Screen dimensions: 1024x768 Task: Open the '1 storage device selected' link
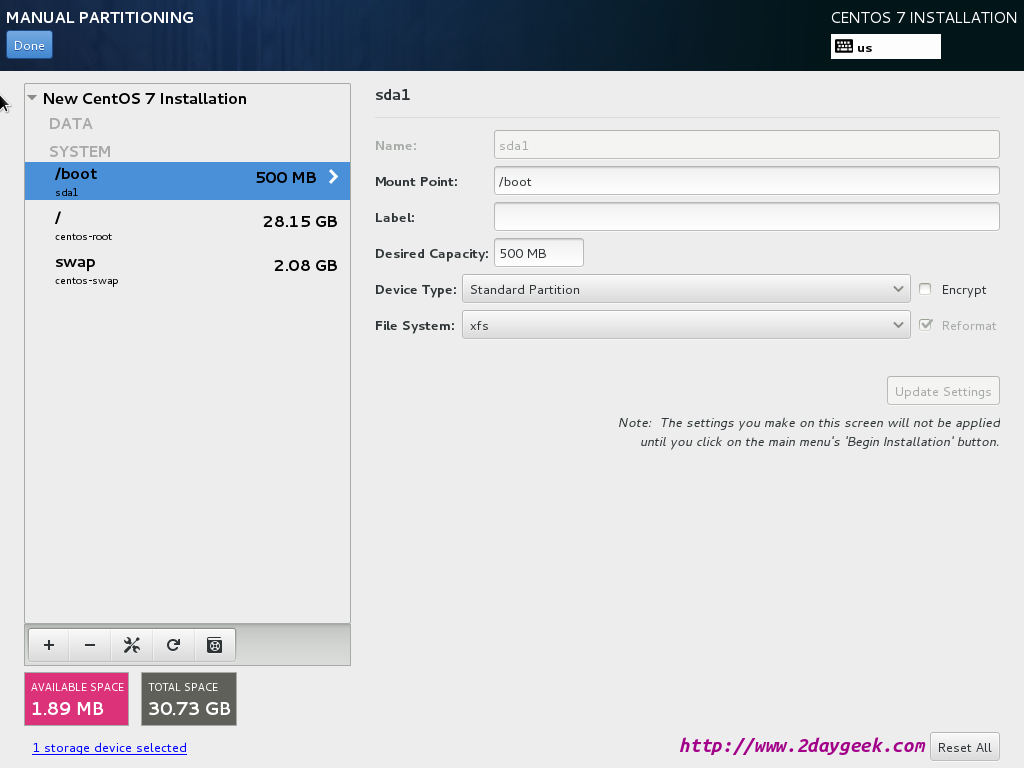tap(110, 748)
